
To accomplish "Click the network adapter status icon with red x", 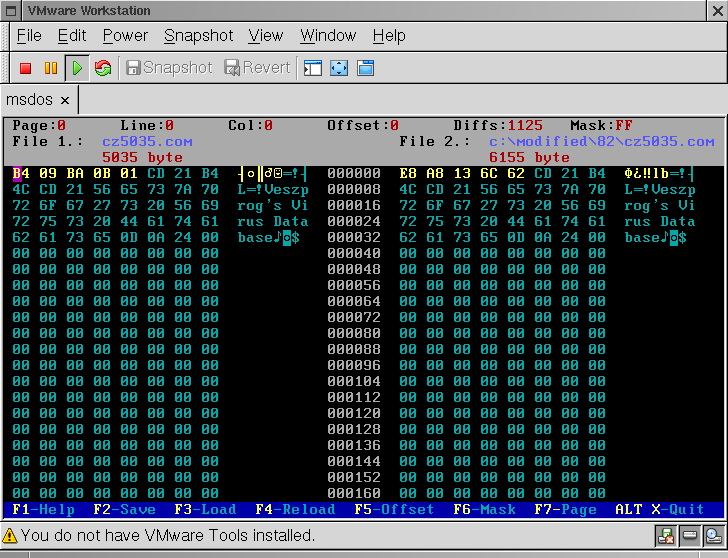I will click(x=666, y=536).
